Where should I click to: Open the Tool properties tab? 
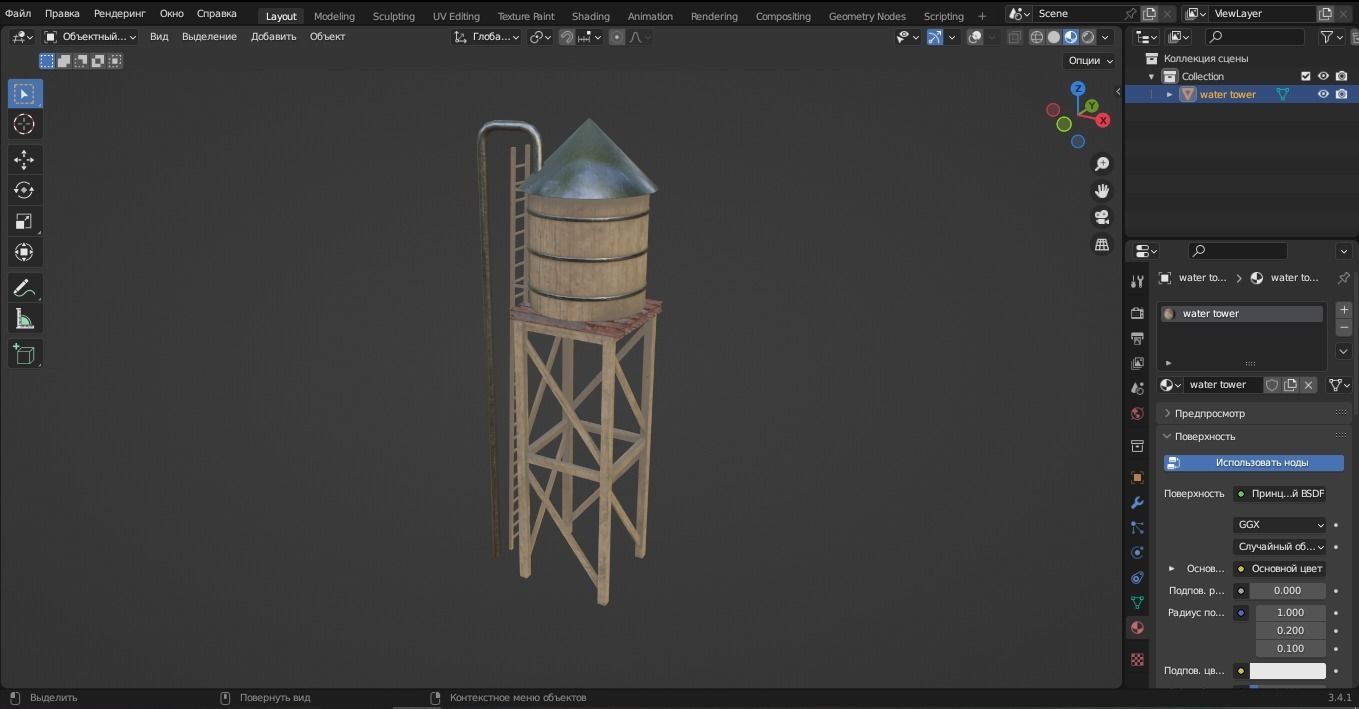[1137, 281]
